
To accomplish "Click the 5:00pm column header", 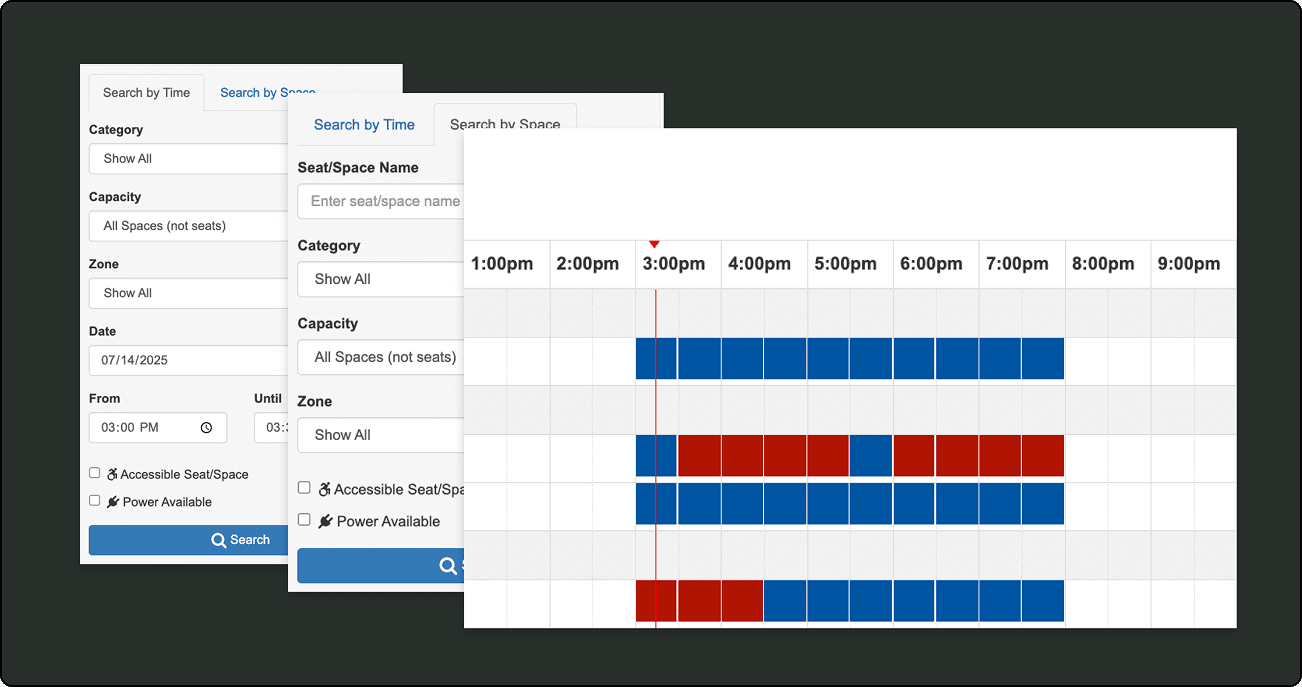I will tap(850, 264).
